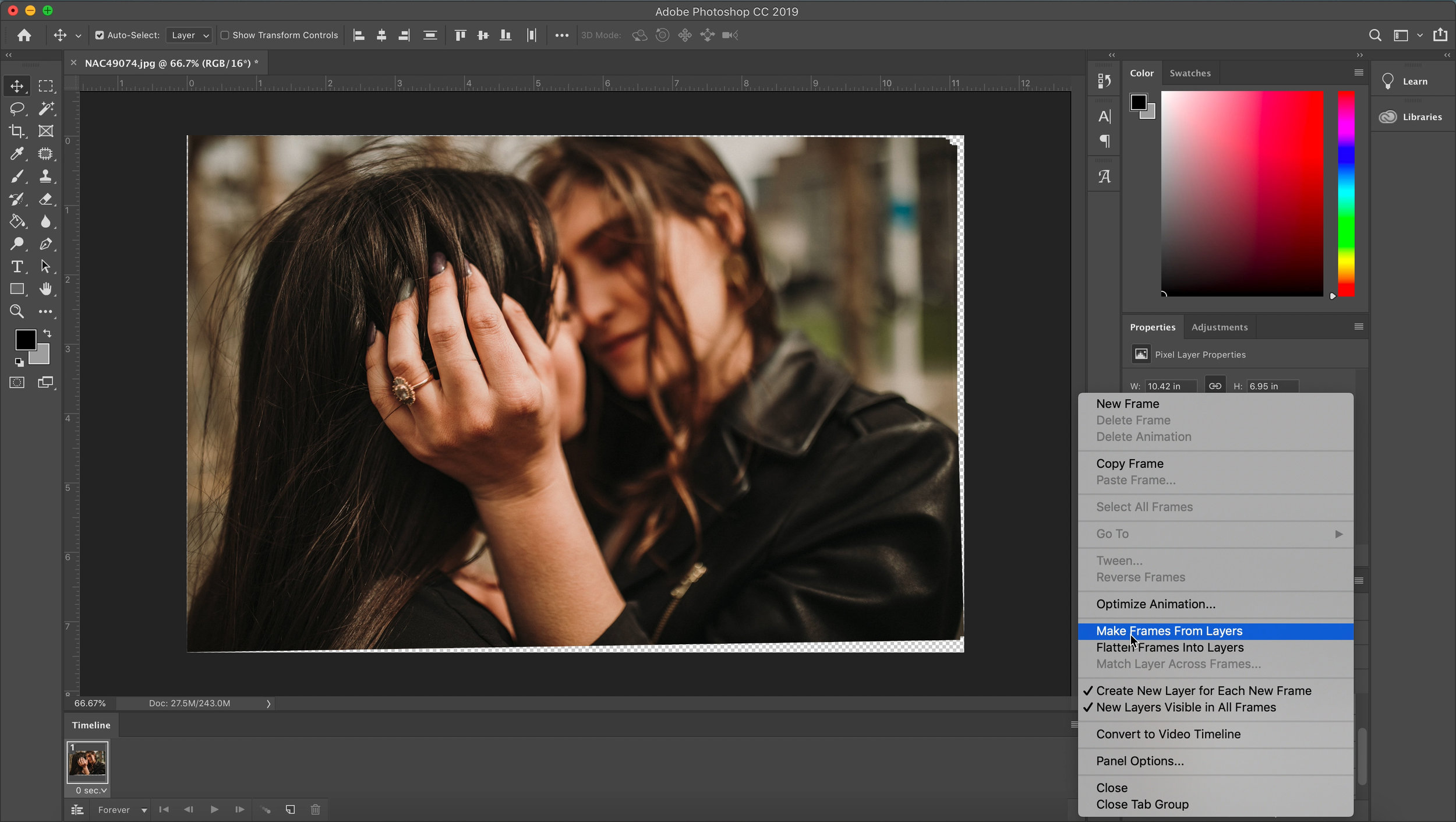Screen dimensions: 1456x822
Task: Select the Zoom tool
Action: [x=17, y=311]
